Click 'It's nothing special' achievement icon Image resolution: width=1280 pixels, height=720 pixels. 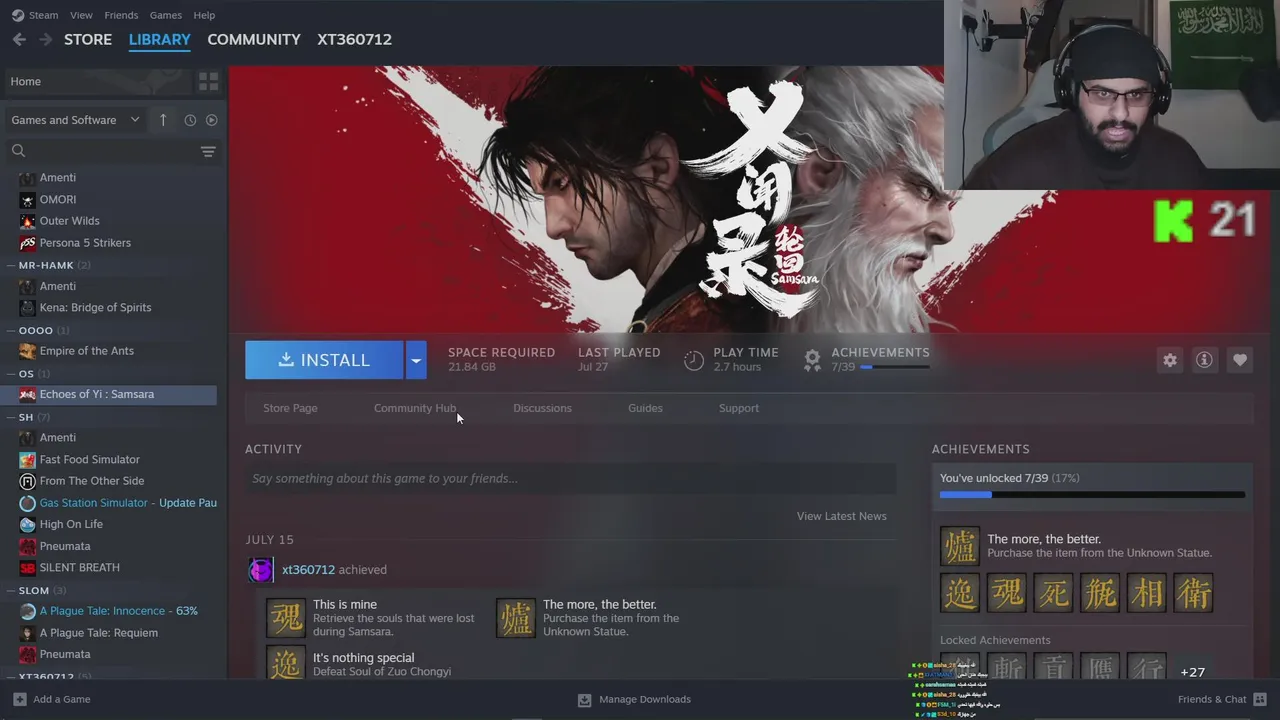coord(285,663)
